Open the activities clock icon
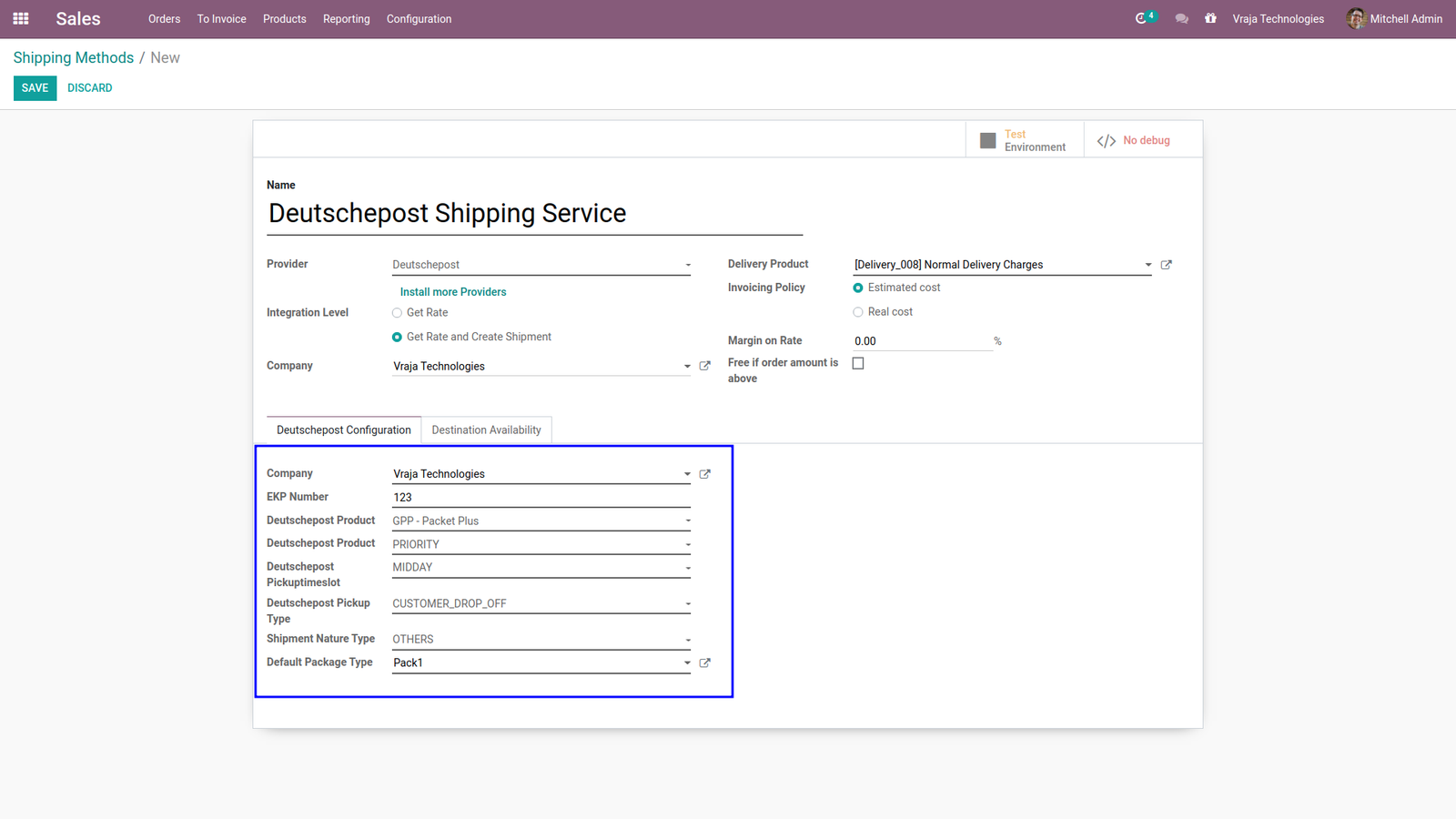Image resolution: width=1456 pixels, height=819 pixels. (x=1141, y=18)
